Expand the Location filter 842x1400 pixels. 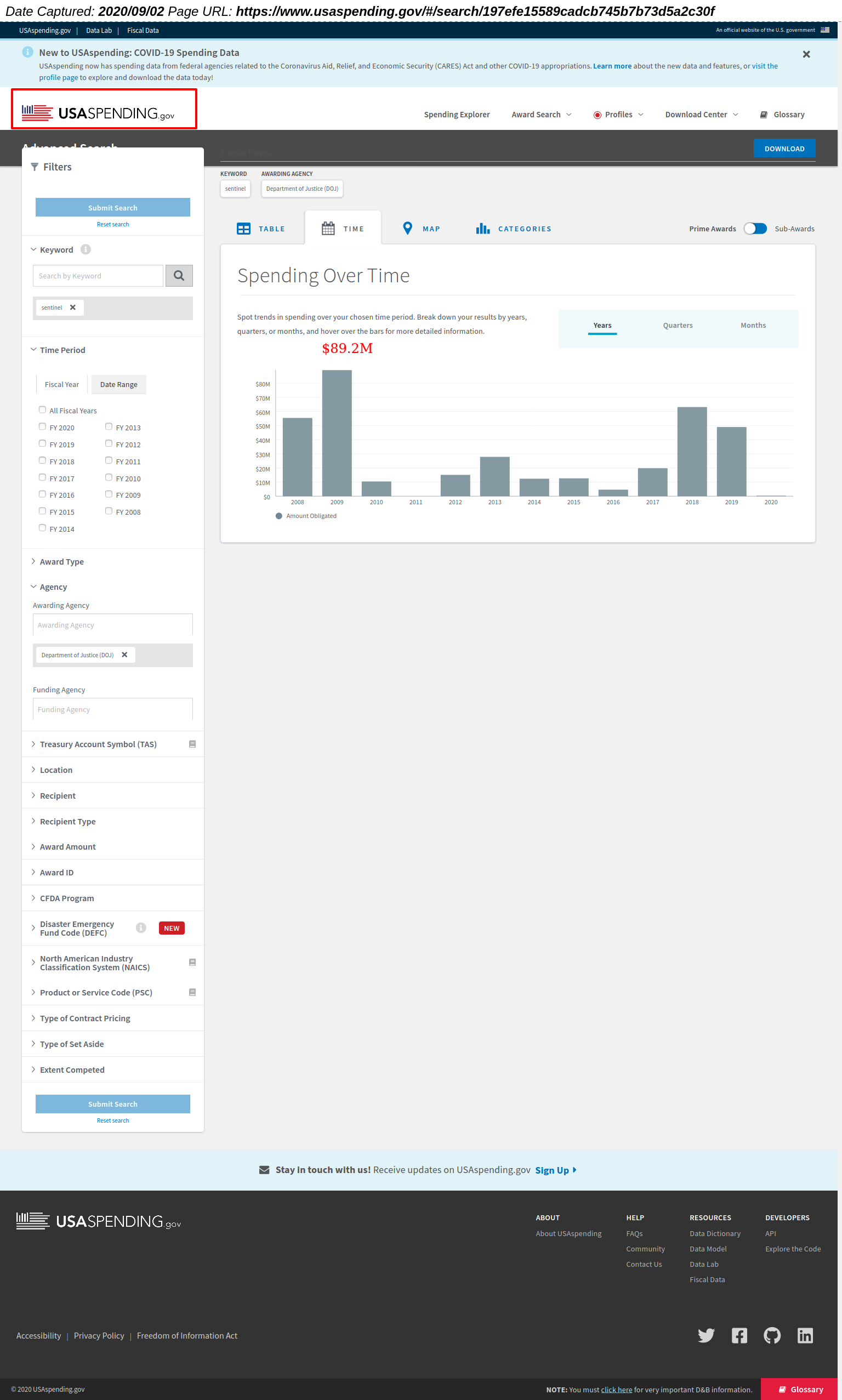click(x=52, y=770)
